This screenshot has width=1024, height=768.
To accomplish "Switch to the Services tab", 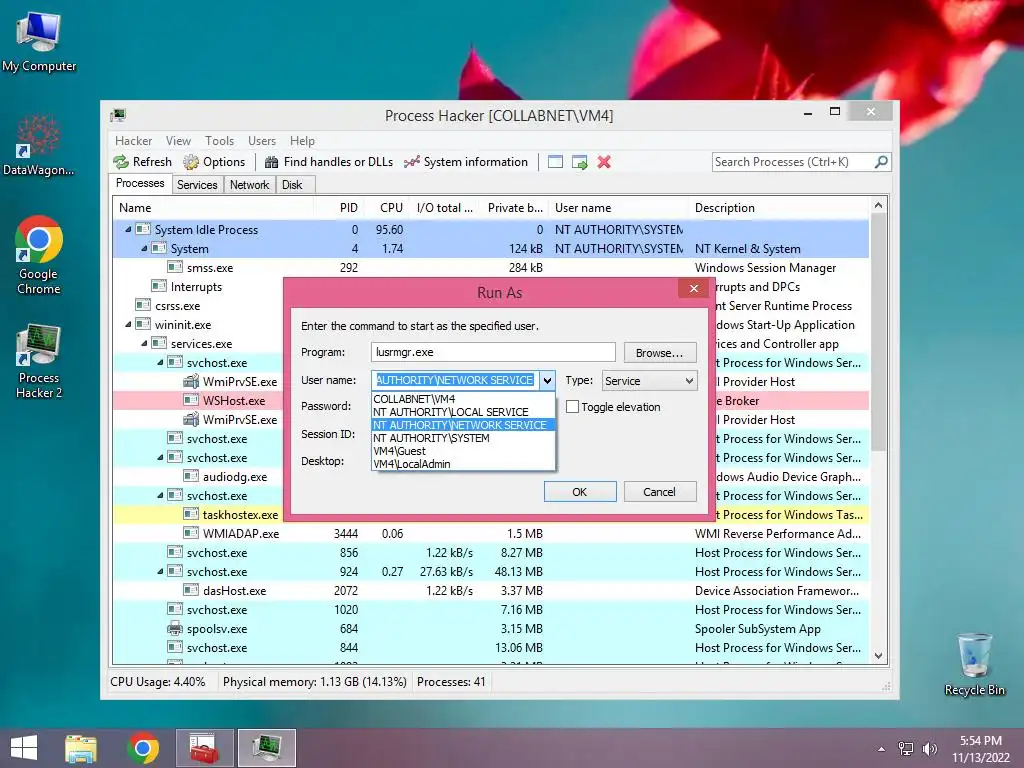I will pyautogui.click(x=197, y=185).
